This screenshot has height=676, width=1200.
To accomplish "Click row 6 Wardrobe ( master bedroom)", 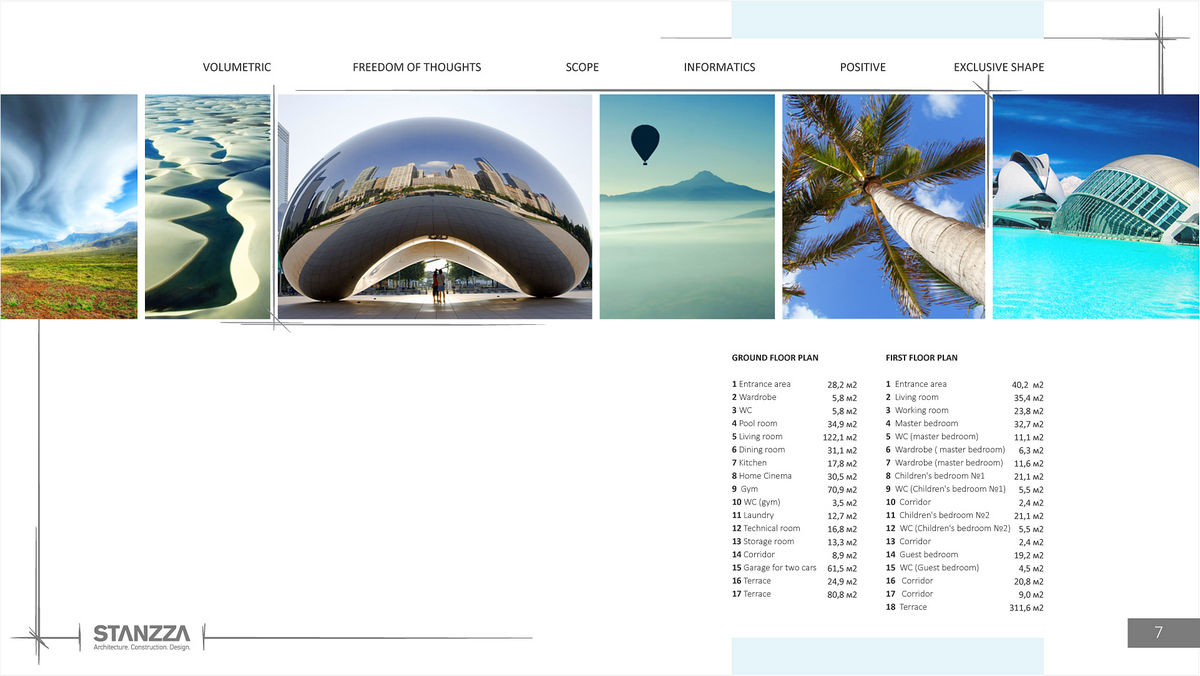I will pos(964,450).
